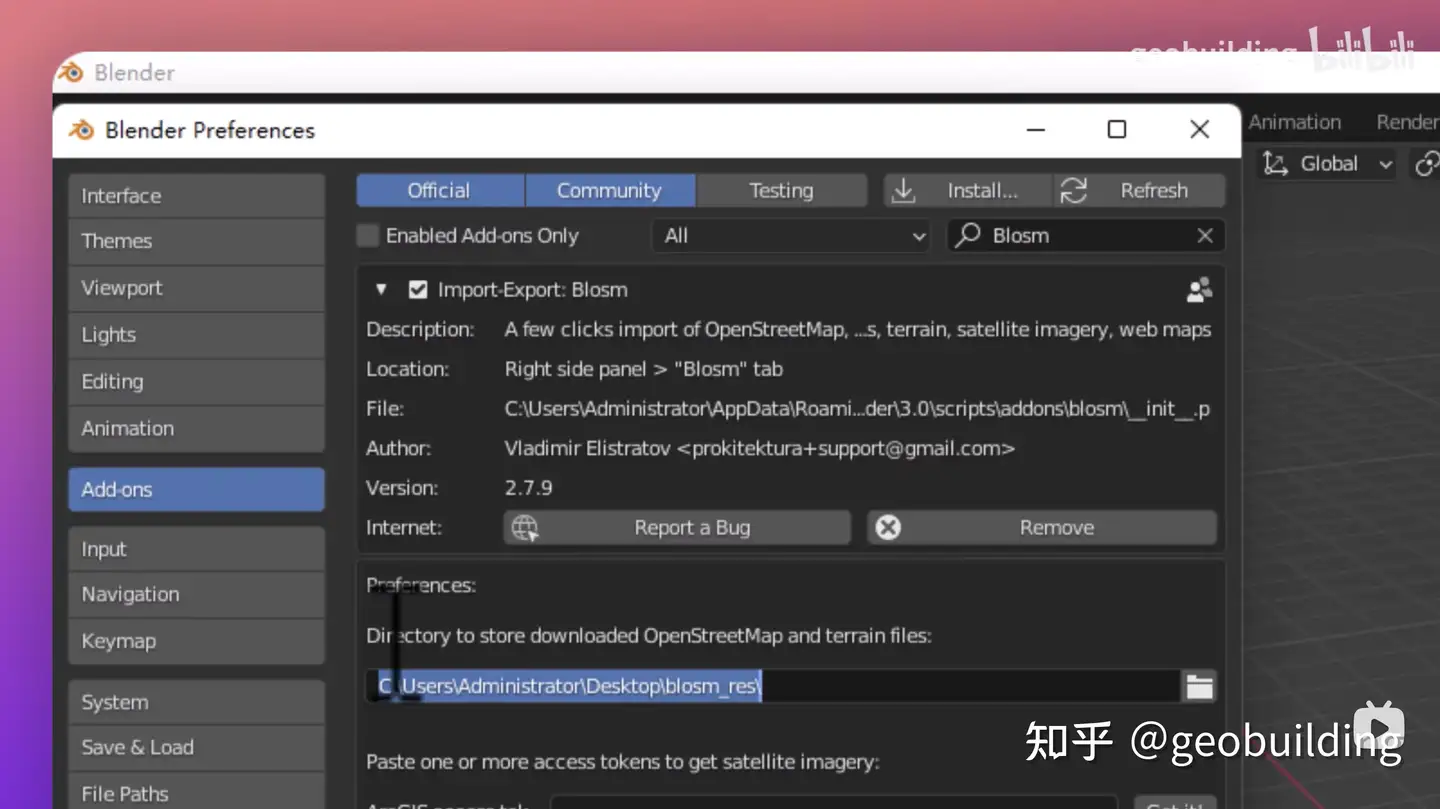1440x809 pixels.
Task: Clear the add-on search text
Action: (1205, 236)
